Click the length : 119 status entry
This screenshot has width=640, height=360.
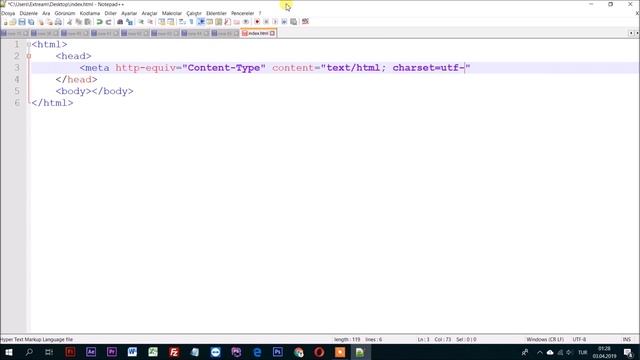[347, 340]
